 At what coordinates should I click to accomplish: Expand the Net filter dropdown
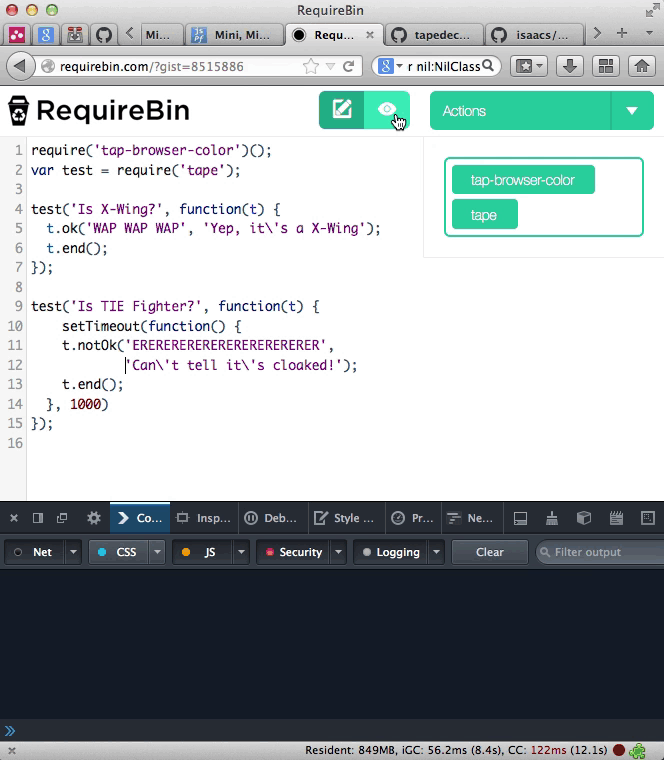(x=73, y=552)
